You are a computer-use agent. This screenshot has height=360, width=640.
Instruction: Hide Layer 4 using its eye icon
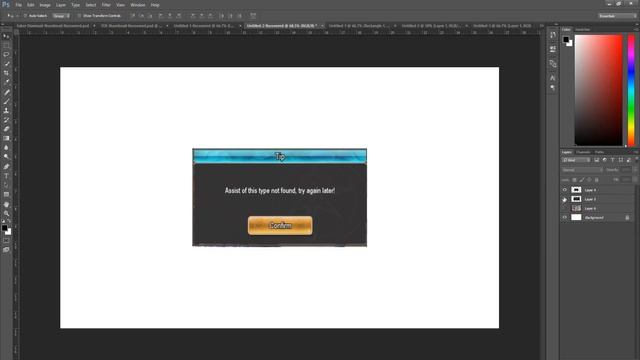pos(565,190)
